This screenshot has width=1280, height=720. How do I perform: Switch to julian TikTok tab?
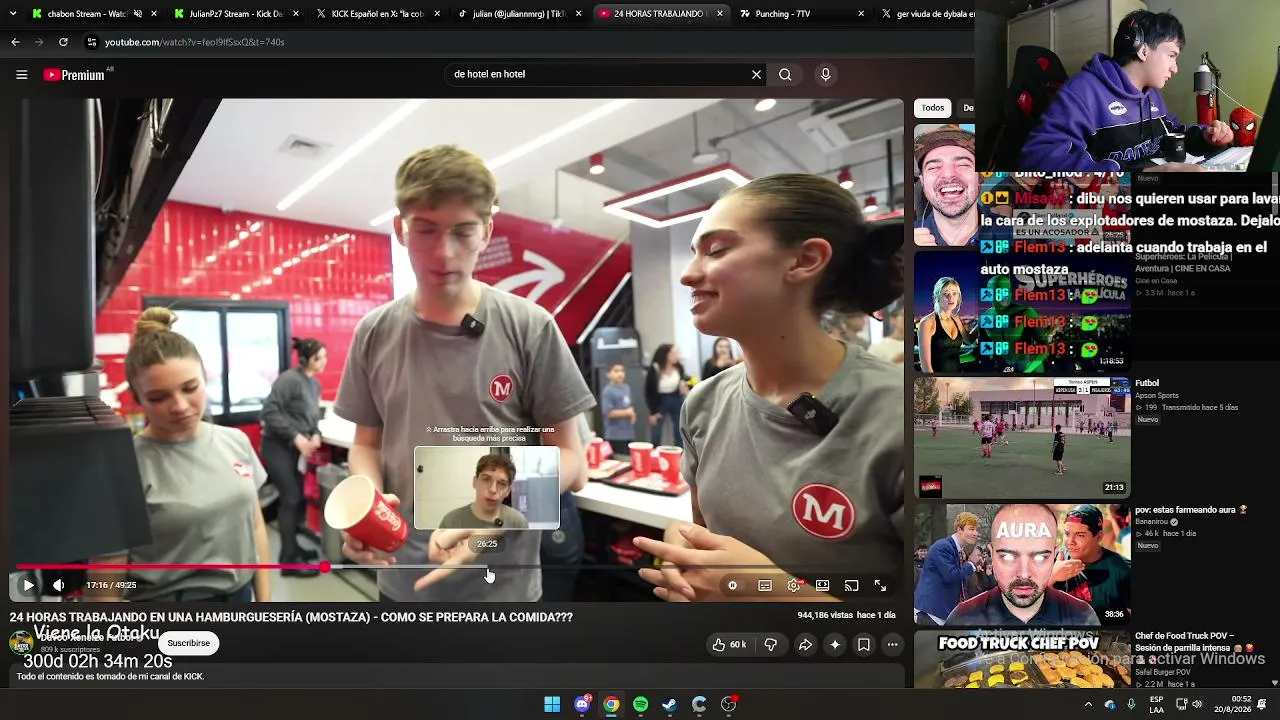(520, 14)
